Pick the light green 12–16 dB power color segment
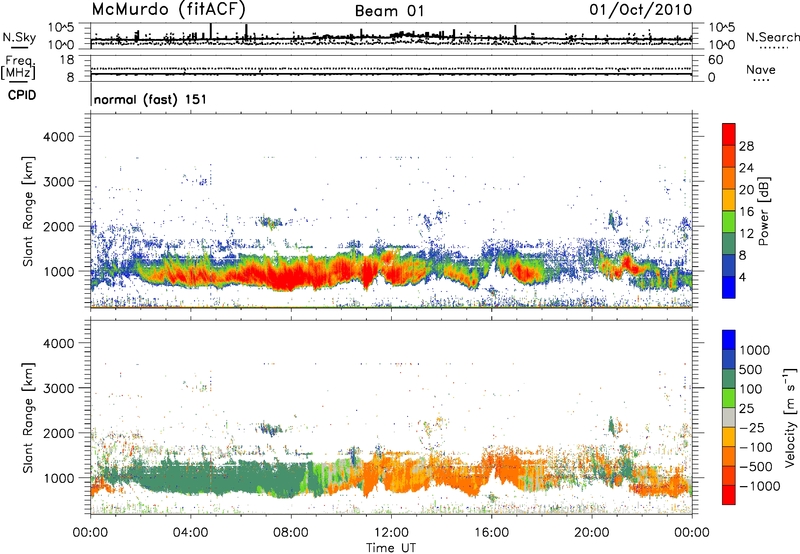The height and width of the screenshot is (554, 800). coord(729,222)
